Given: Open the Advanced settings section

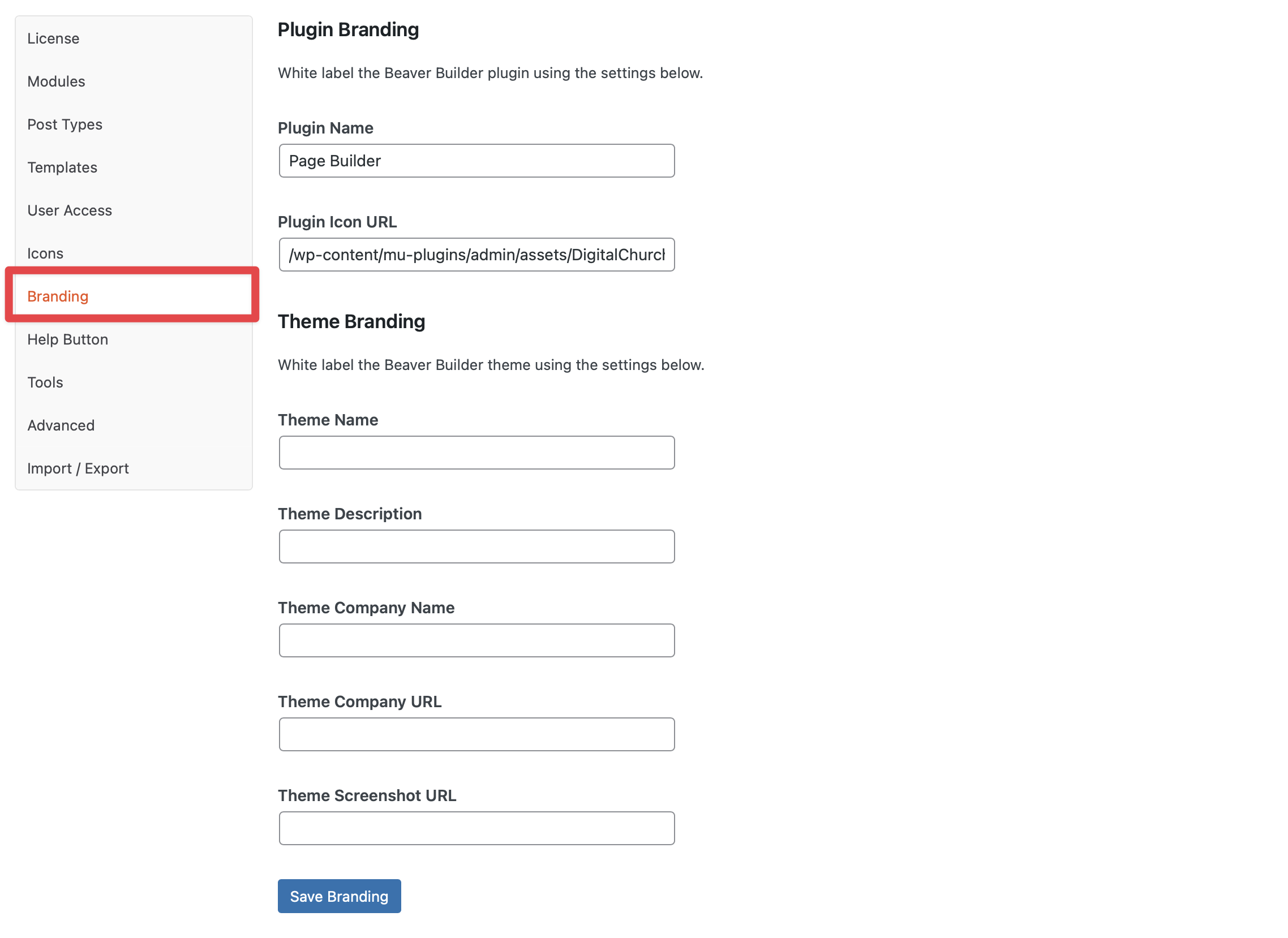Looking at the screenshot, I should click(61, 424).
